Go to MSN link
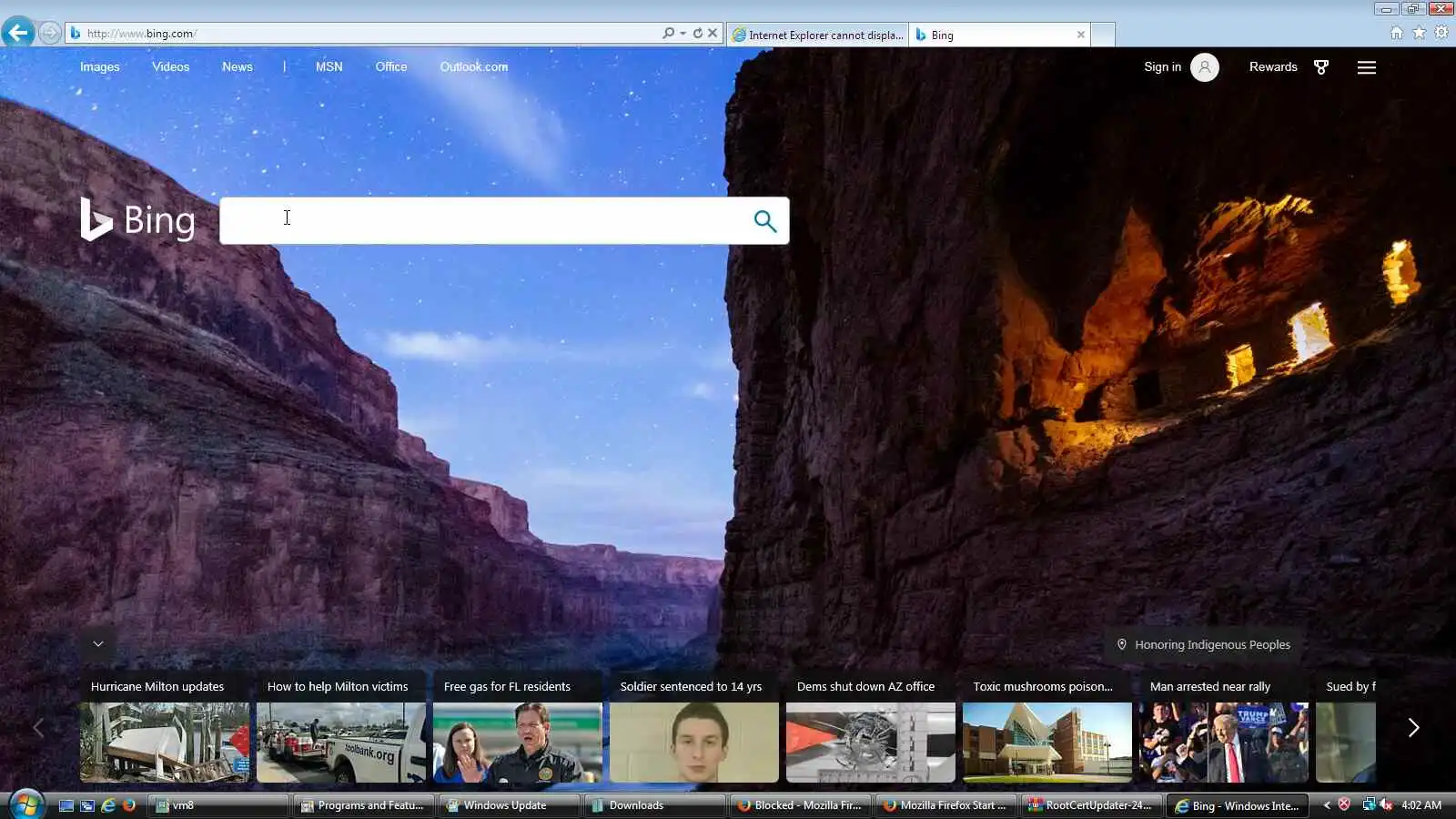This screenshot has height=819, width=1456. pos(329,66)
